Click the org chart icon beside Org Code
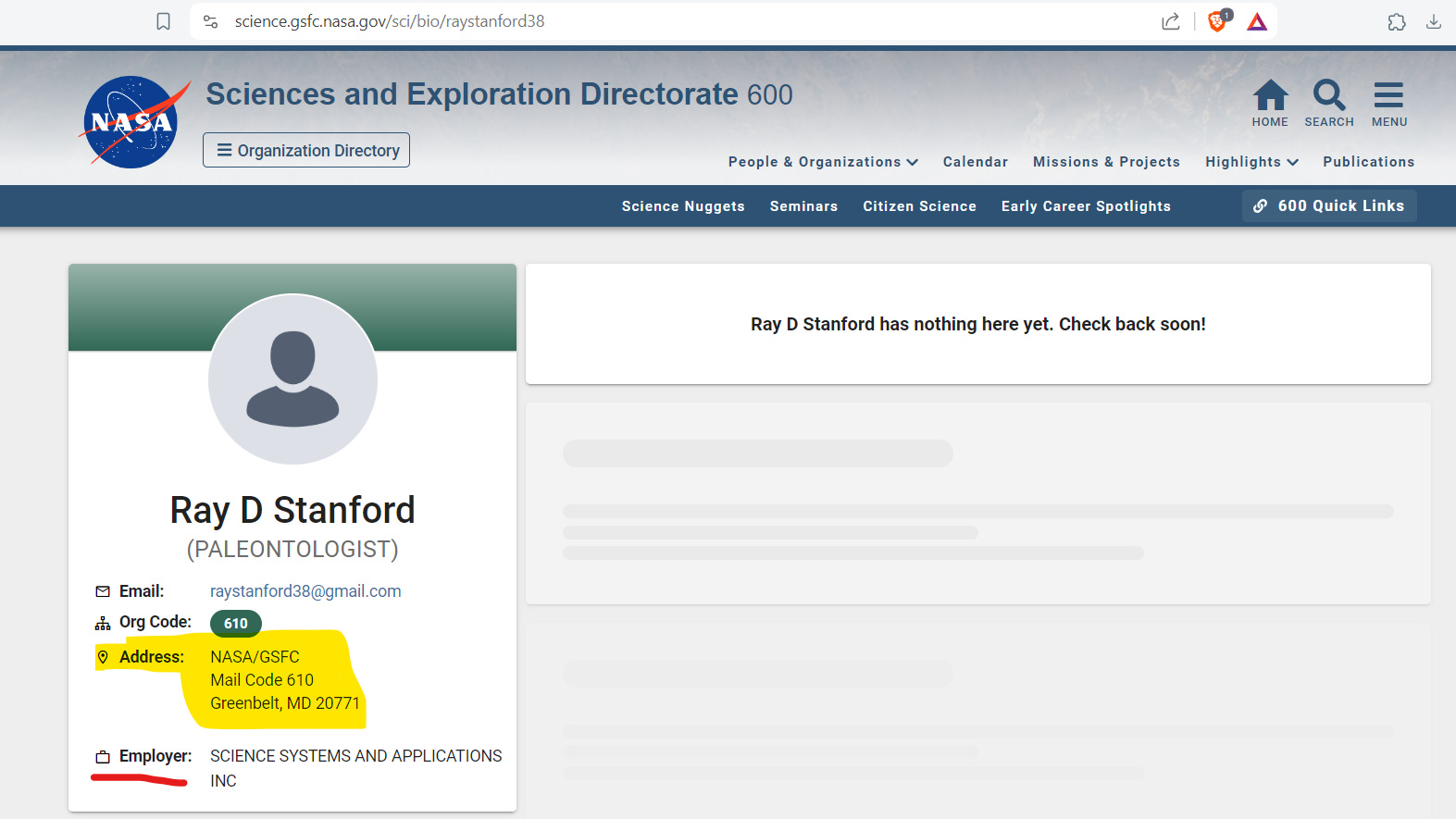 point(103,624)
